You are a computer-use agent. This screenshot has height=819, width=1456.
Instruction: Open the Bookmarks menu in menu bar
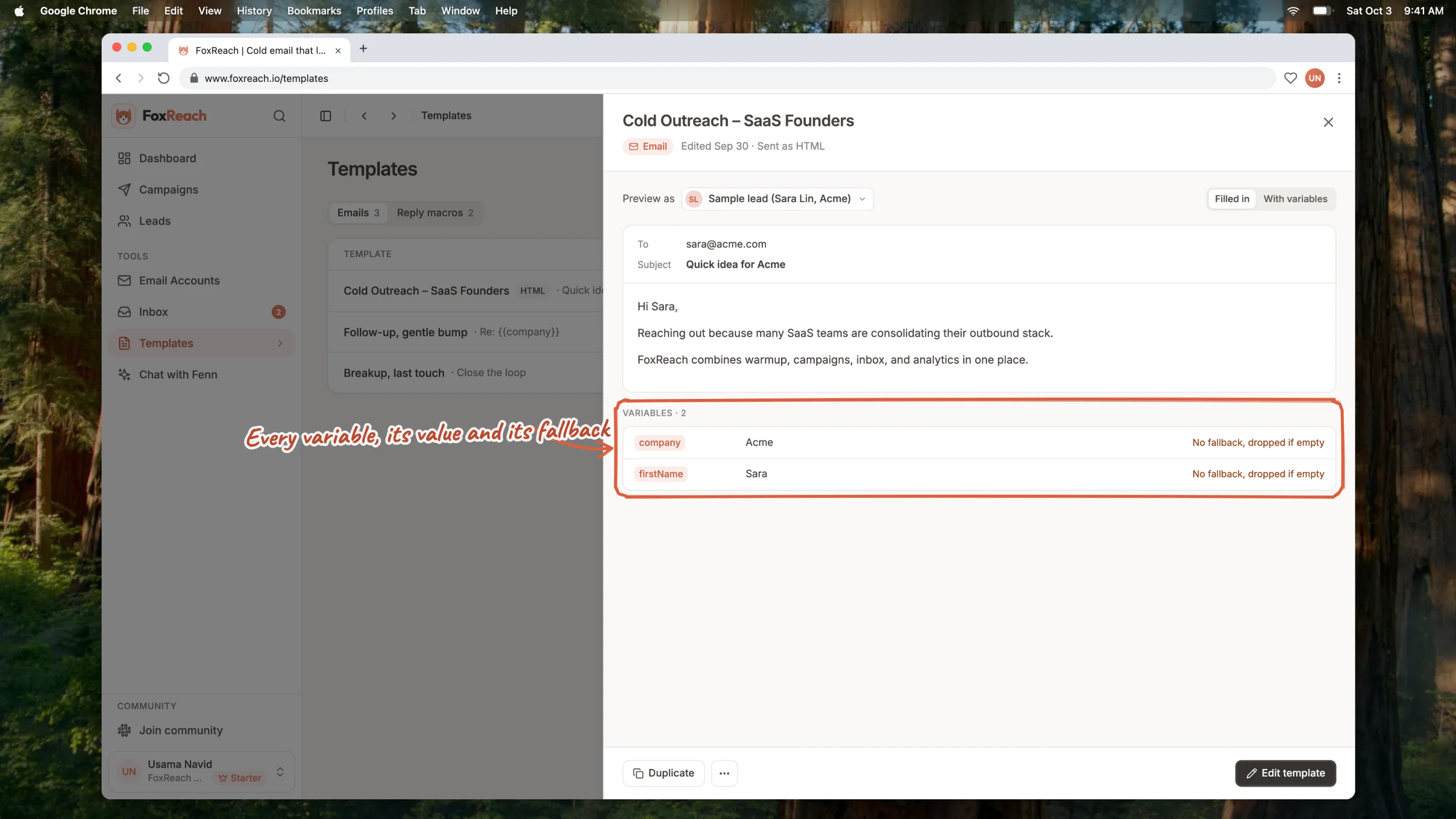tap(314, 11)
